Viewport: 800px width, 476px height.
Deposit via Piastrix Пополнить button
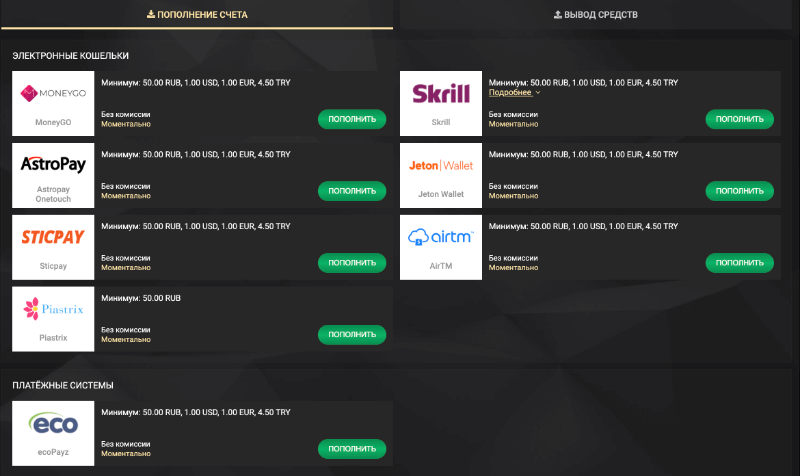pyautogui.click(x=352, y=335)
